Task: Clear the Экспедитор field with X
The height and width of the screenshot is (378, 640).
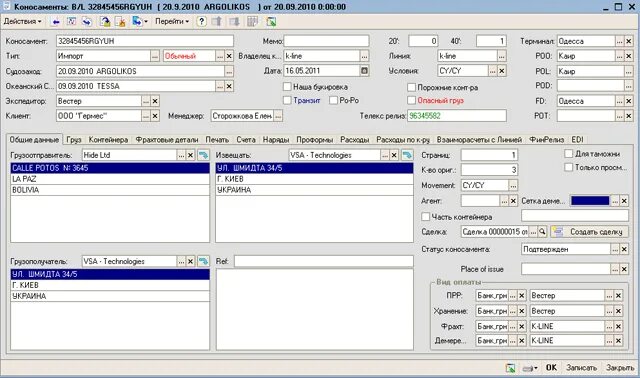Action: tap(155, 101)
